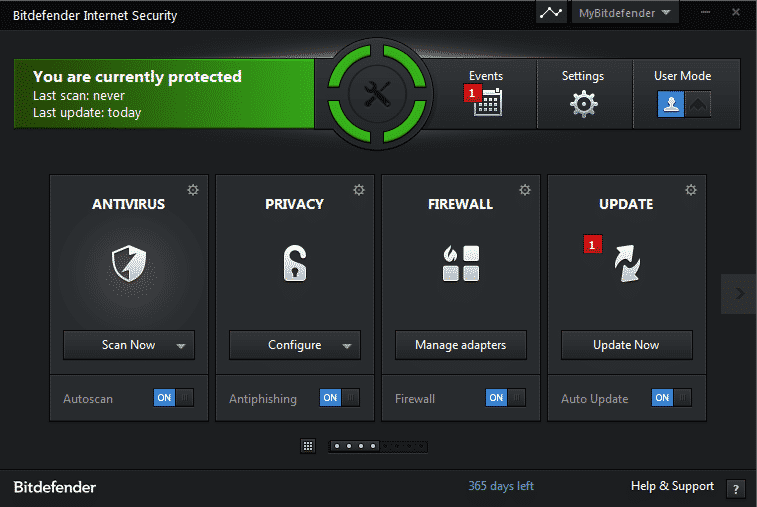The width and height of the screenshot is (757, 507).
Task: Click the Firewall blocks icon
Action: 461,263
